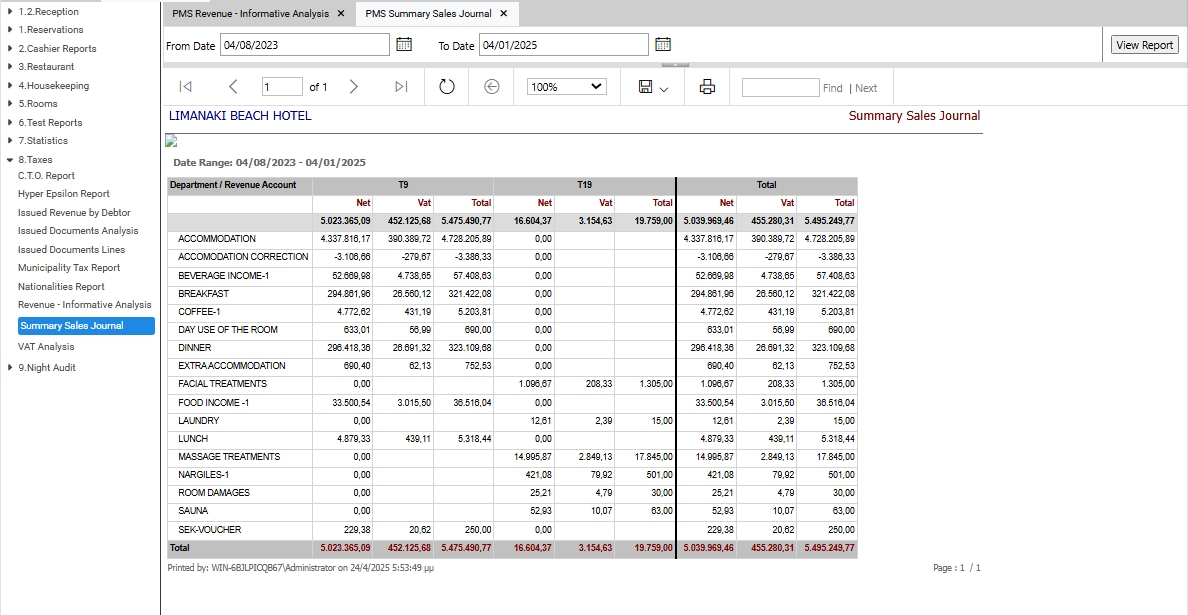
Task: Select the SEK-VOUCHER row label
Action: point(210,529)
